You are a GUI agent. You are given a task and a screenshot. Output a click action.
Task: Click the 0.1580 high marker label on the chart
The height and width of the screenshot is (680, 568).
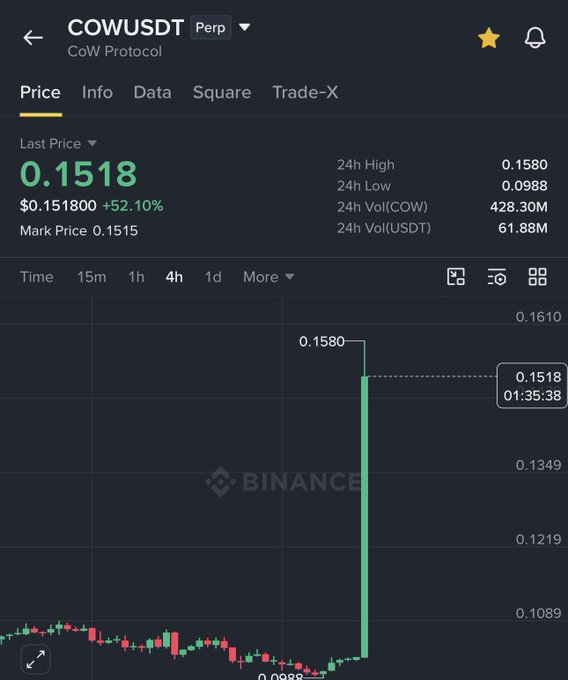(321, 342)
